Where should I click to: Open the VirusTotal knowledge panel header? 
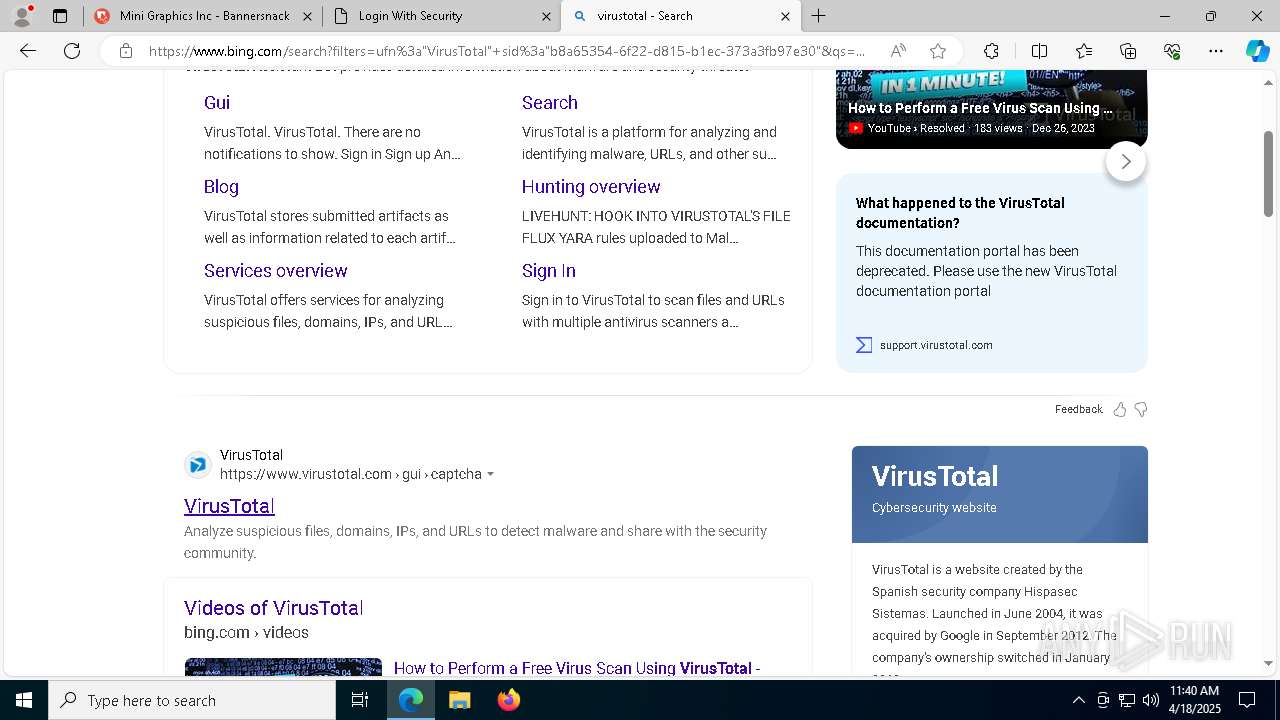point(1000,494)
